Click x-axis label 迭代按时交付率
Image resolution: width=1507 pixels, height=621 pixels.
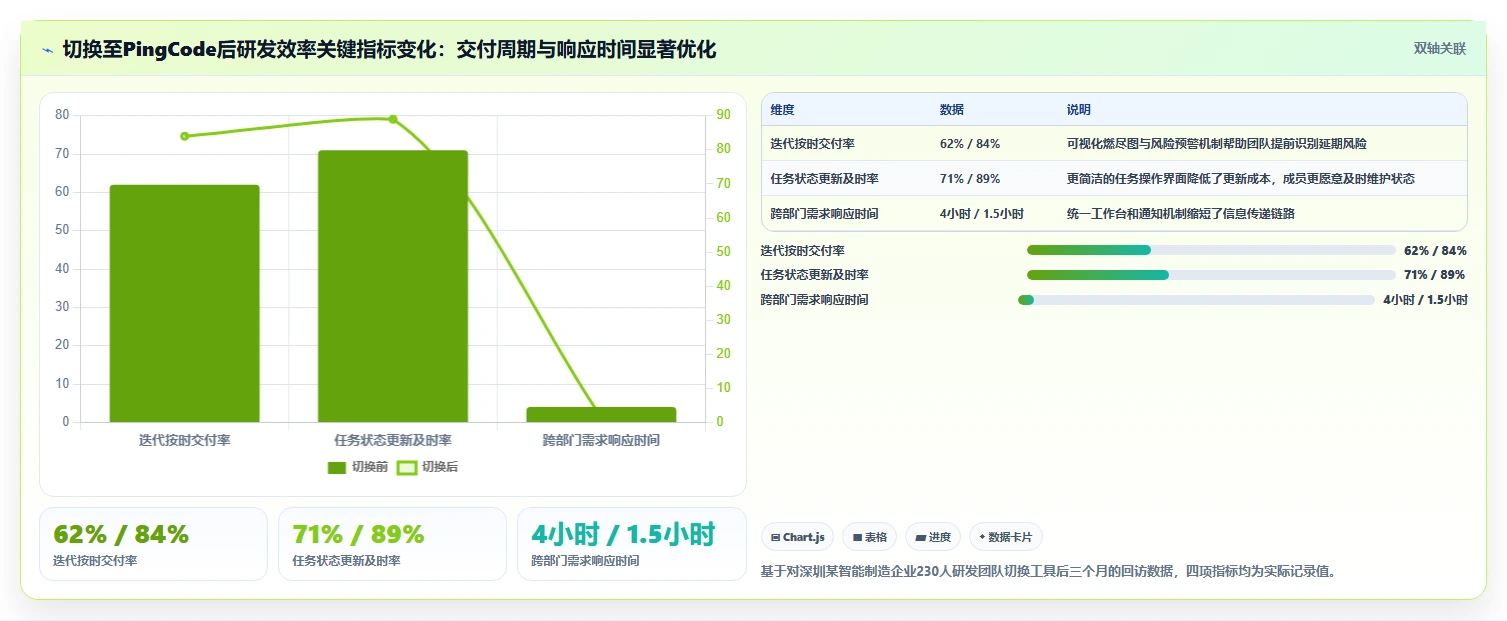(x=184, y=440)
